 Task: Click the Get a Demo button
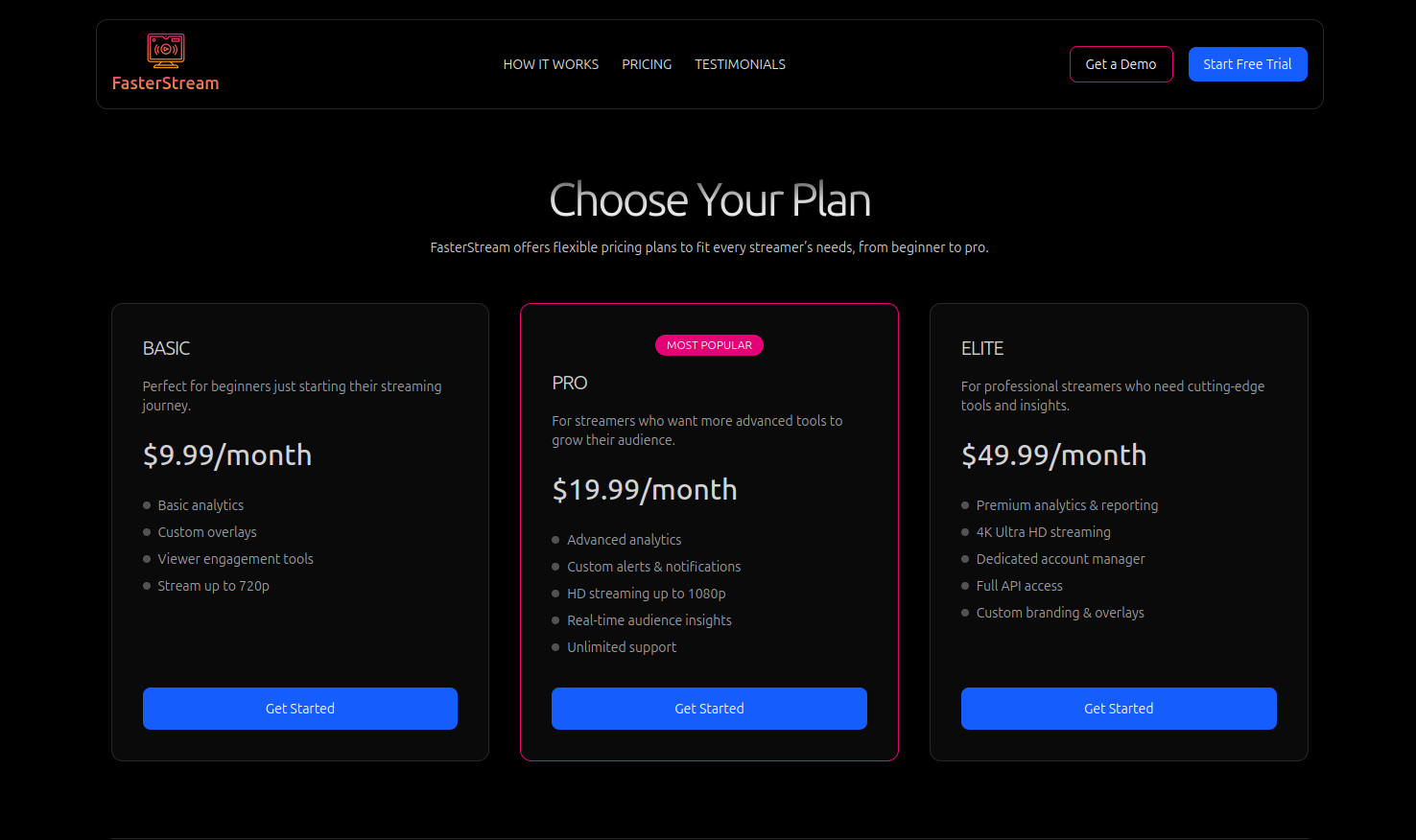(x=1121, y=64)
